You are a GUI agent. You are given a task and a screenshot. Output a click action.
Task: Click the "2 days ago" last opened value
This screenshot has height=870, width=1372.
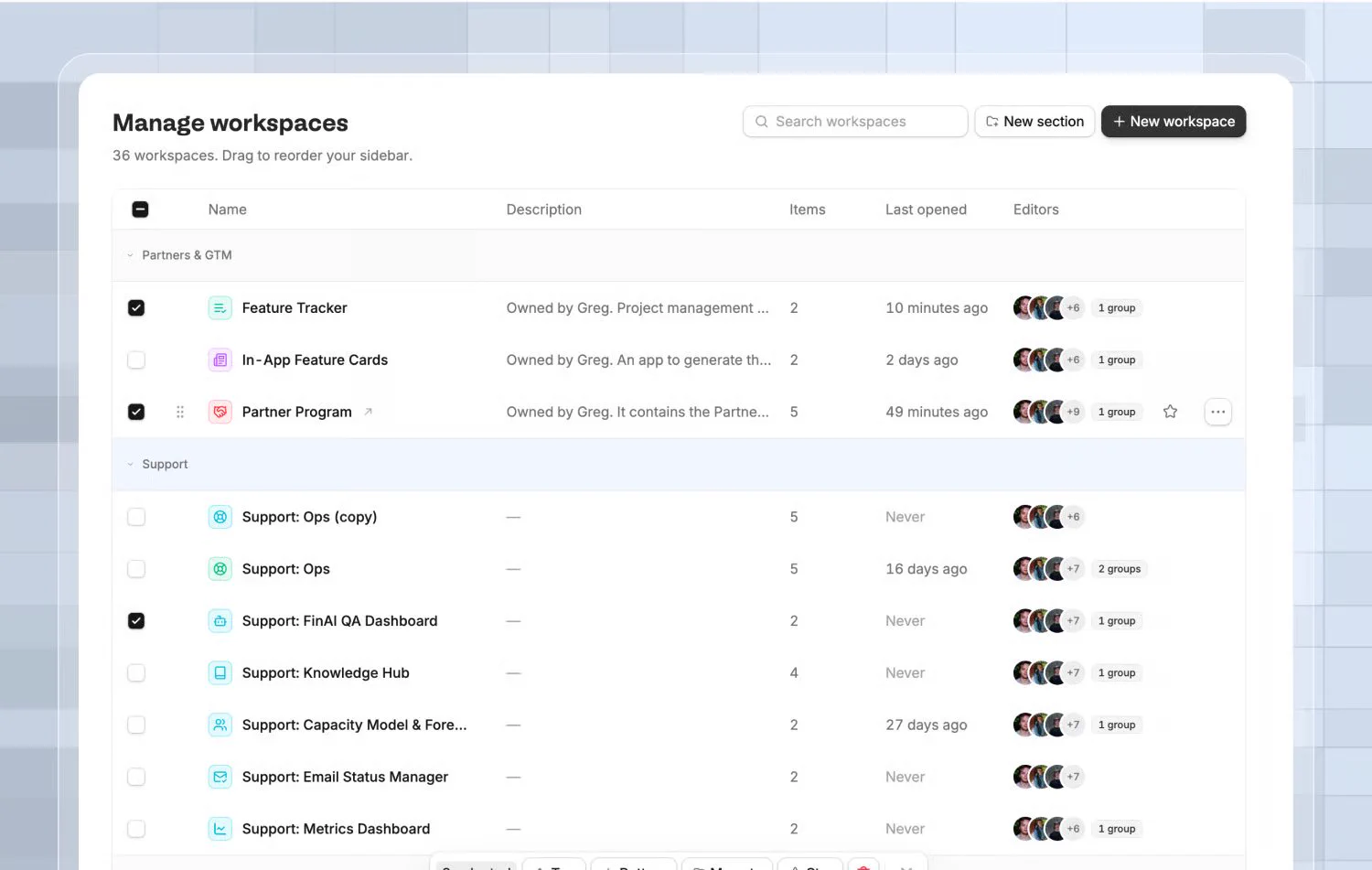tap(922, 360)
